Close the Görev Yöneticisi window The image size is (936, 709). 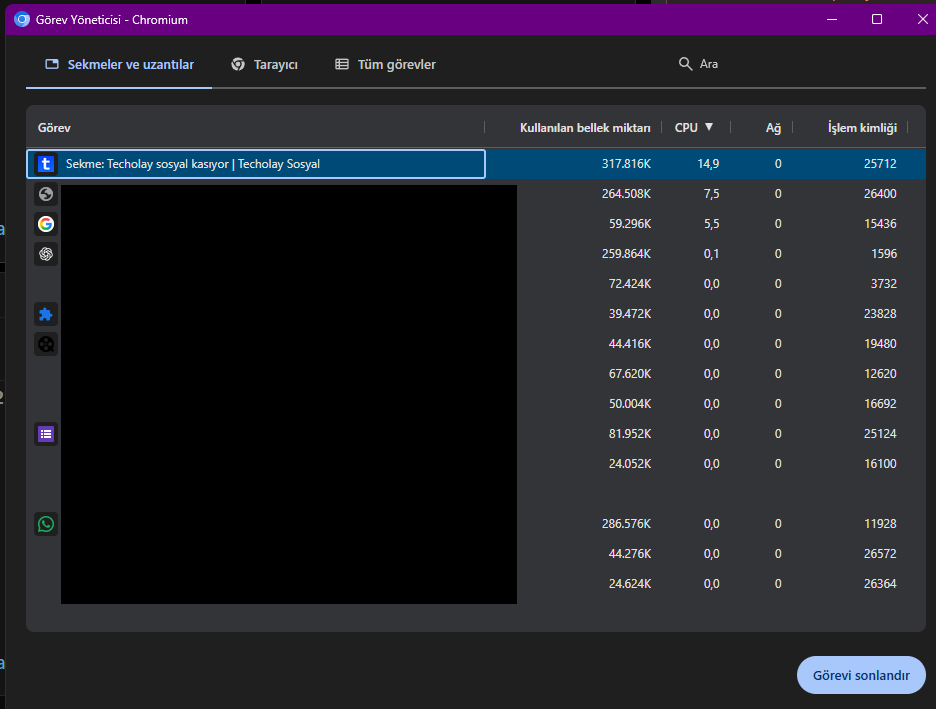pyautogui.click(x=922, y=19)
